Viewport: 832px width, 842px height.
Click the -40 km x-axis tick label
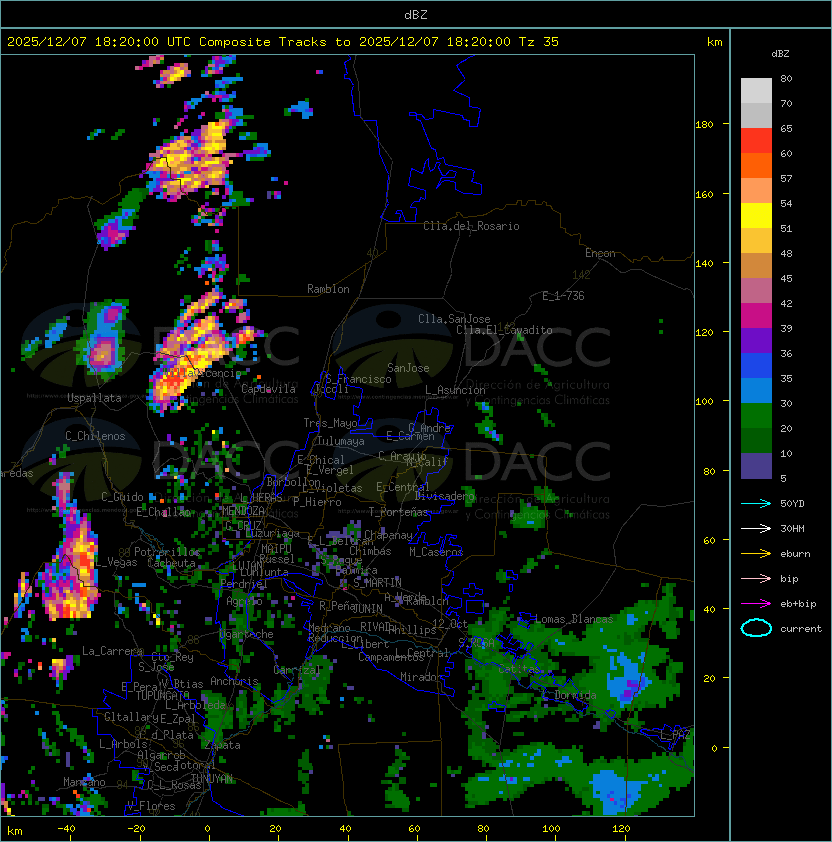[x=66, y=829]
